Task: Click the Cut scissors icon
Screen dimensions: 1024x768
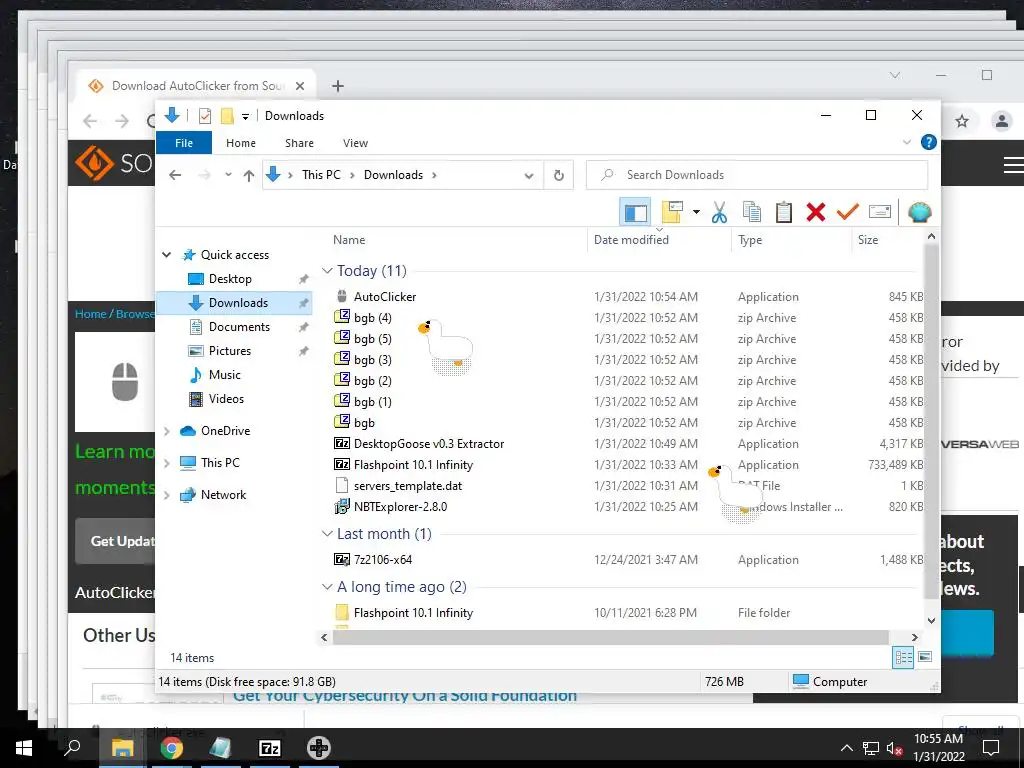Action: [719, 212]
